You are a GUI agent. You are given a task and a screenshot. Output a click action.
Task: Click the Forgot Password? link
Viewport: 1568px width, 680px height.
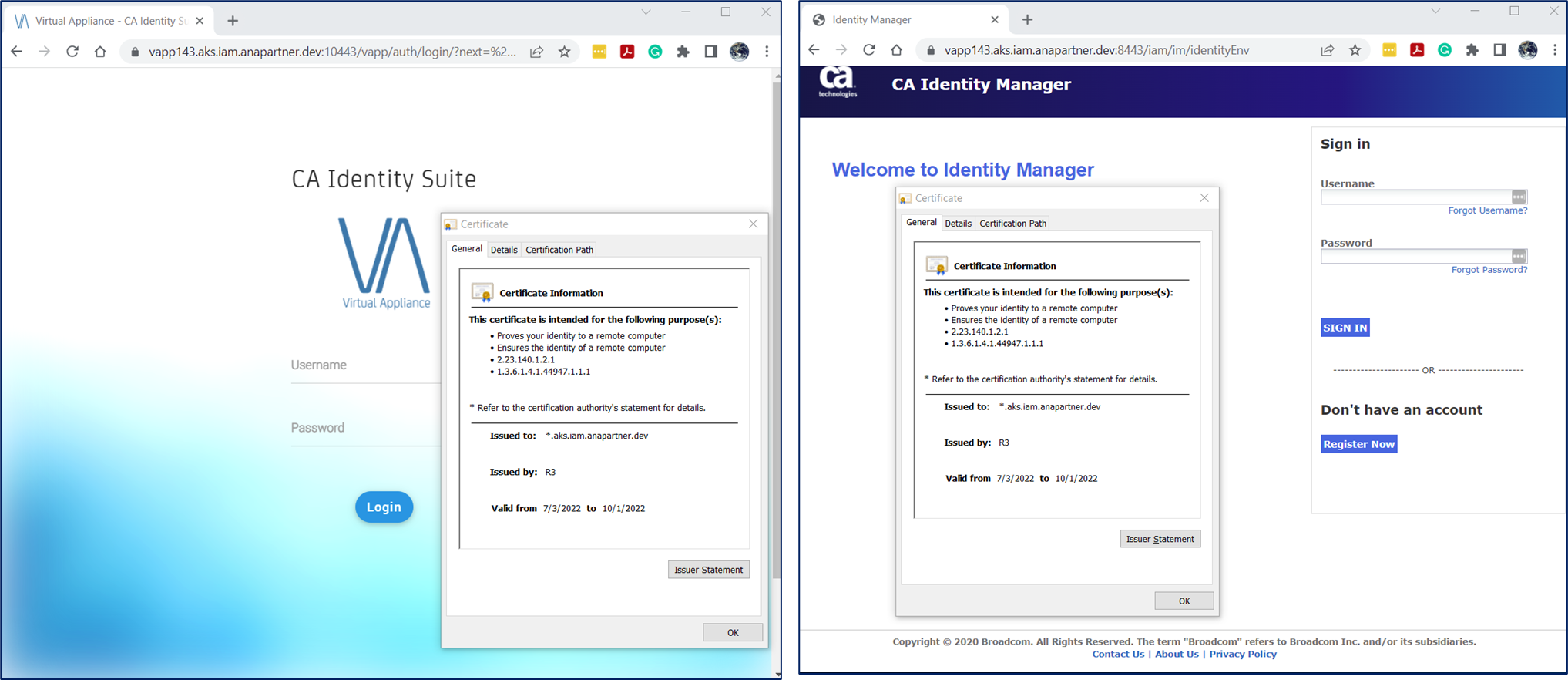click(x=1489, y=270)
